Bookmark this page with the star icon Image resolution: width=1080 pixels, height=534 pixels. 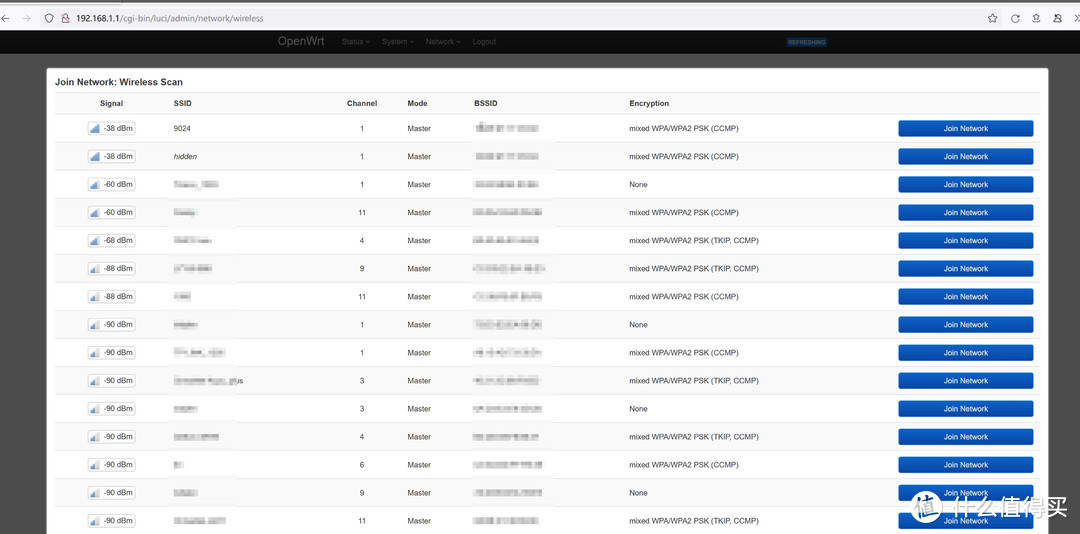[x=992, y=18]
